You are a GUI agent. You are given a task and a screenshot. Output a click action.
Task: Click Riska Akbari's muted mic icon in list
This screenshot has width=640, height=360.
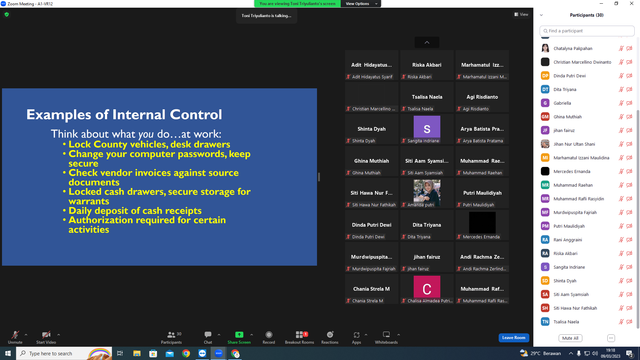[x=621, y=253]
